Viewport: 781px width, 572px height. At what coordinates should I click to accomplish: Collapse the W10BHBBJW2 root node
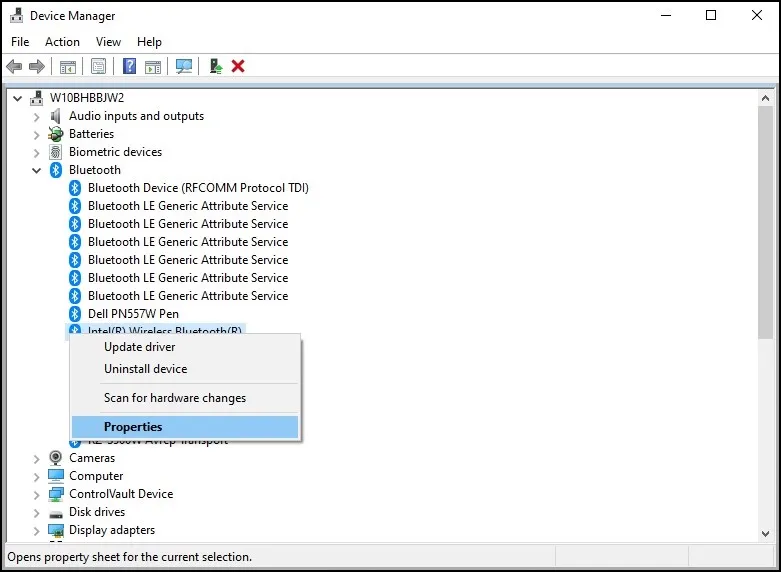(x=18, y=98)
